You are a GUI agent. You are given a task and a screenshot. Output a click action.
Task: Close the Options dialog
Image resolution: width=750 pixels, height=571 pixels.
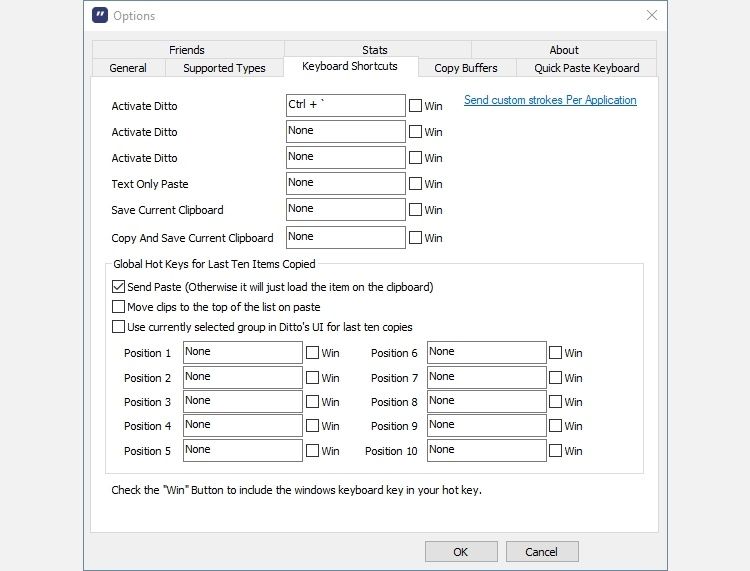651,15
